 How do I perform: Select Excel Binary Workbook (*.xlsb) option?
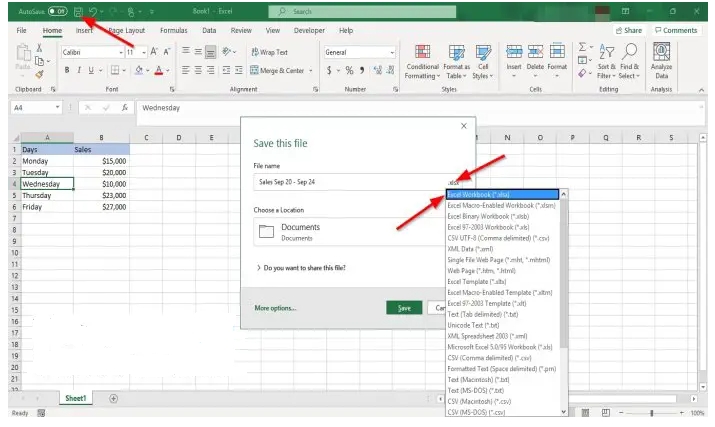point(502,216)
